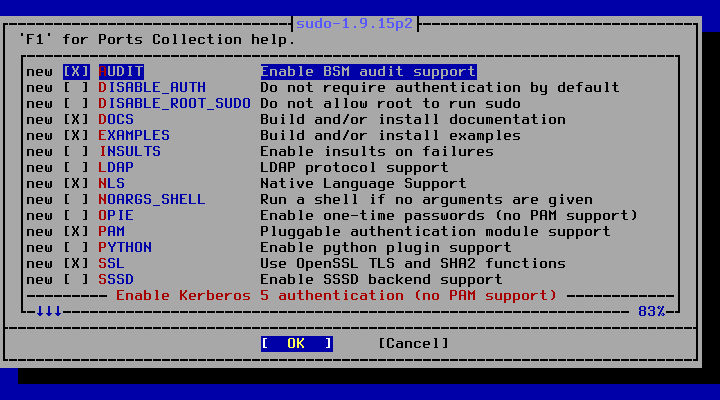Toggle the AUDIT option checkbox
This screenshot has height=400, width=720.
coord(76,72)
